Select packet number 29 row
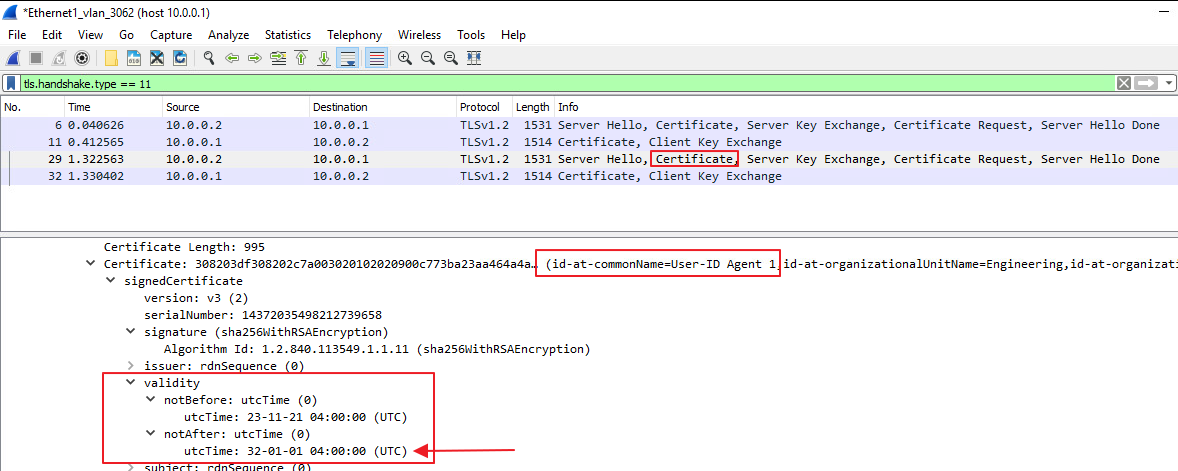Viewport: 1178px width, 471px height. (x=589, y=159)
